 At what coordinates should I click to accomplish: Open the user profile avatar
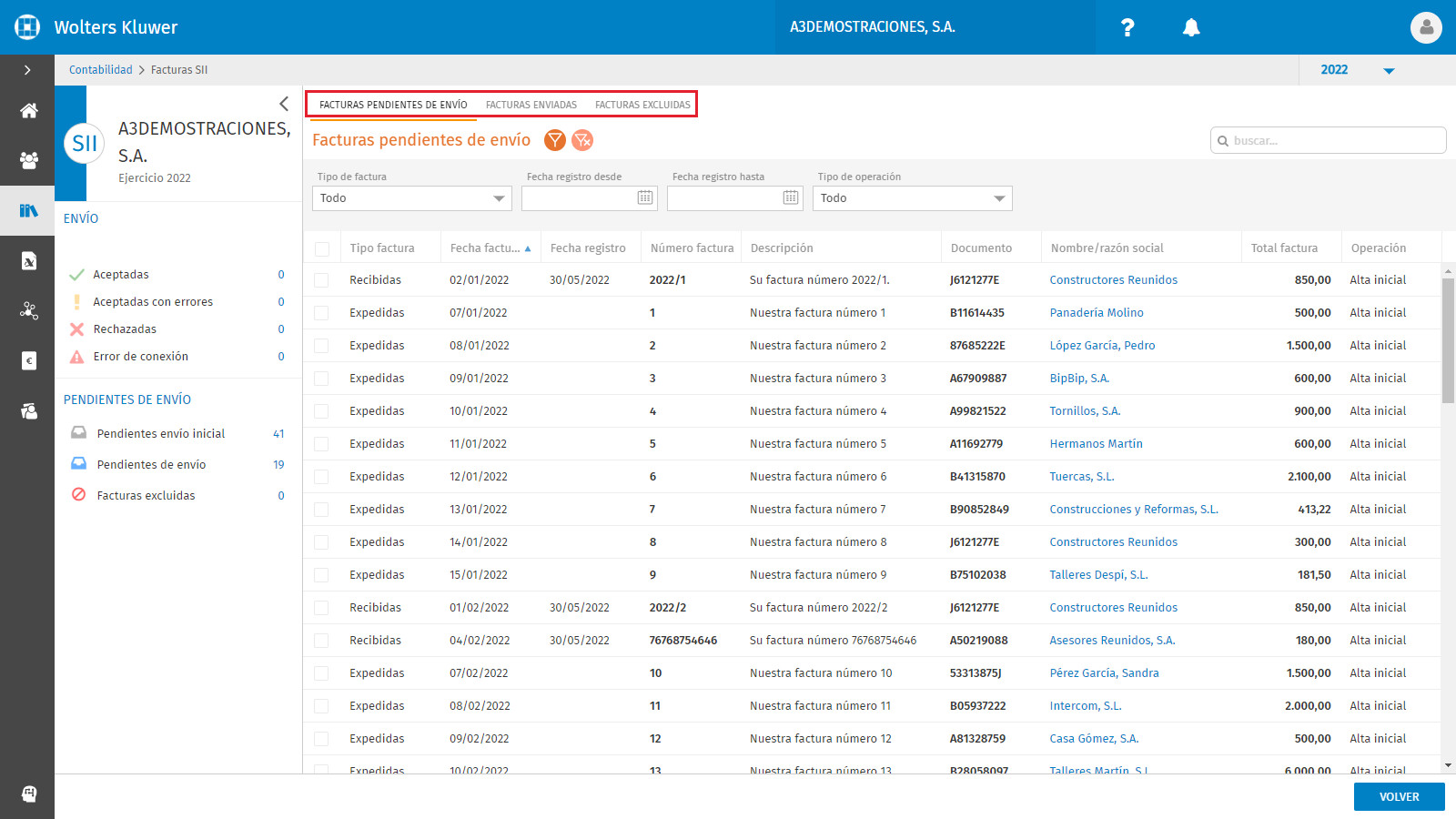[x=1426, y=27]
